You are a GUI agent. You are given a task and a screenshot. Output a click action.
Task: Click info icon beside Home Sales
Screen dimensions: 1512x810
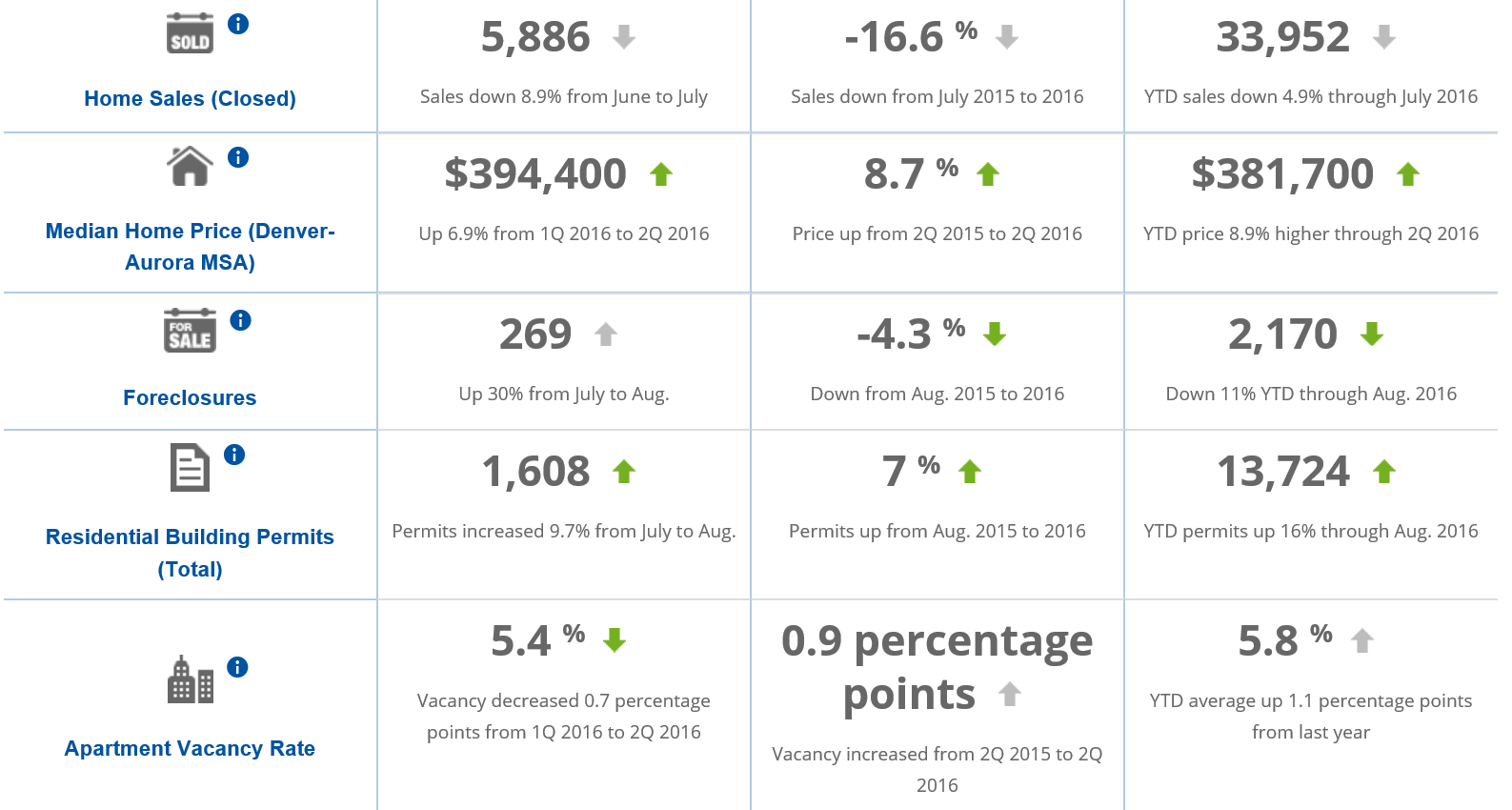[238, 25]
